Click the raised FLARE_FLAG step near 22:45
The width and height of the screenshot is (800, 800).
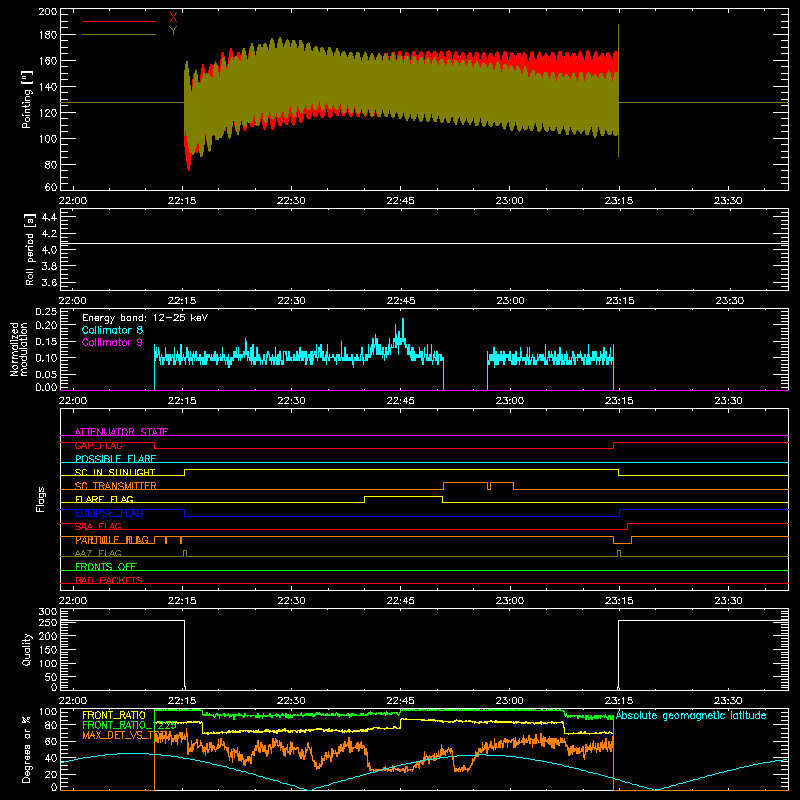[403, 496]
